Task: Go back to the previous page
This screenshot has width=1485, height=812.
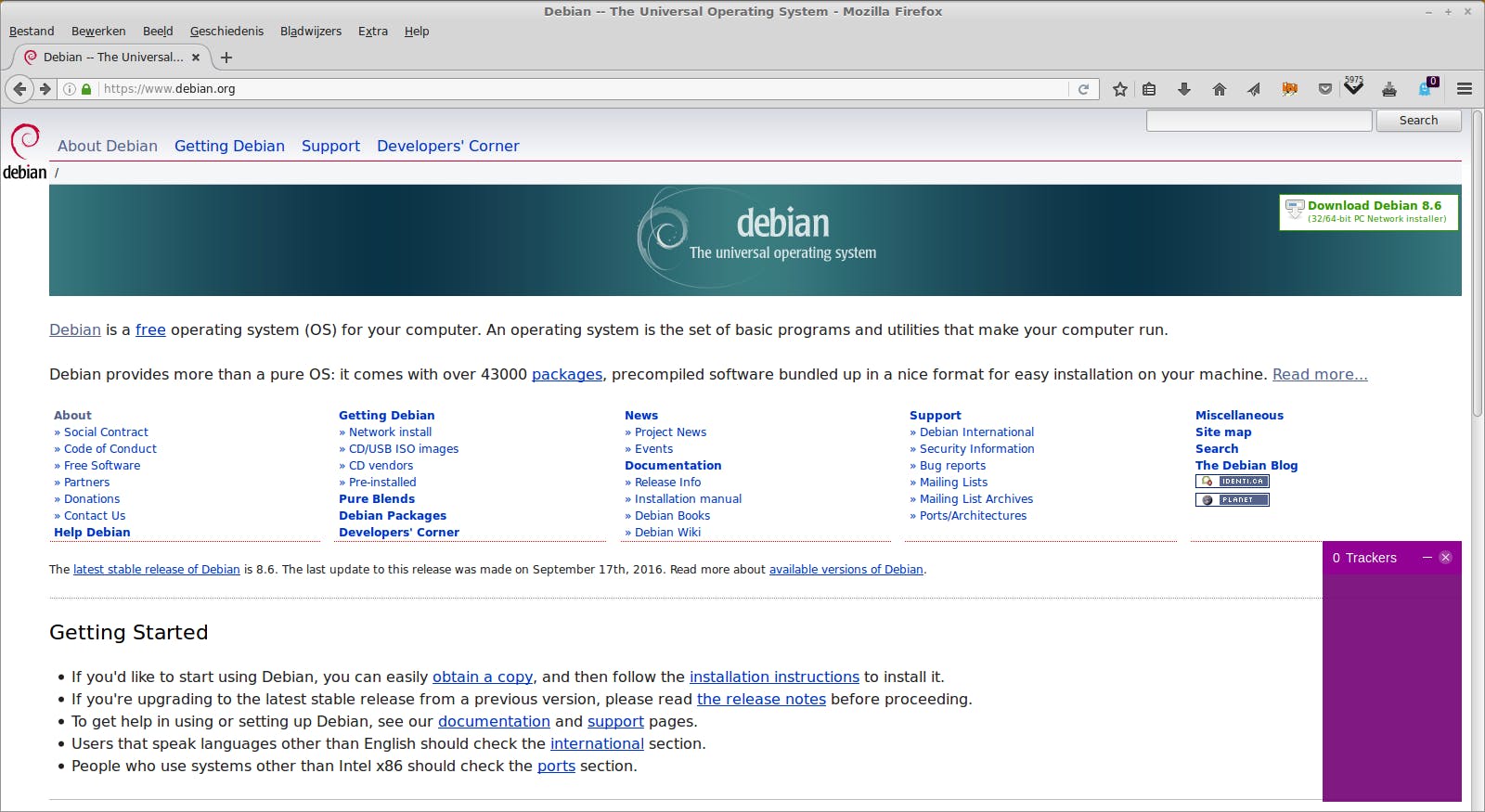Action: 19,89
